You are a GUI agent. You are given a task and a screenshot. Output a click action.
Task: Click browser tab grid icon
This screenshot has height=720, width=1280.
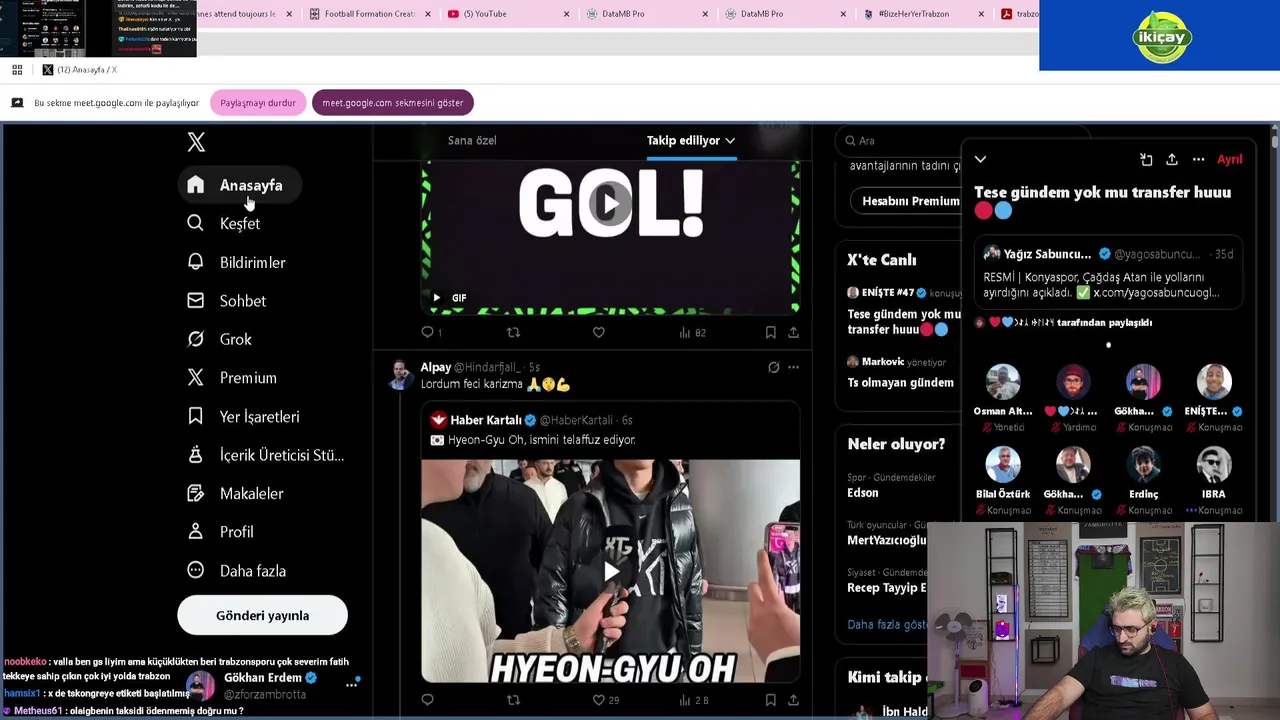17,69
